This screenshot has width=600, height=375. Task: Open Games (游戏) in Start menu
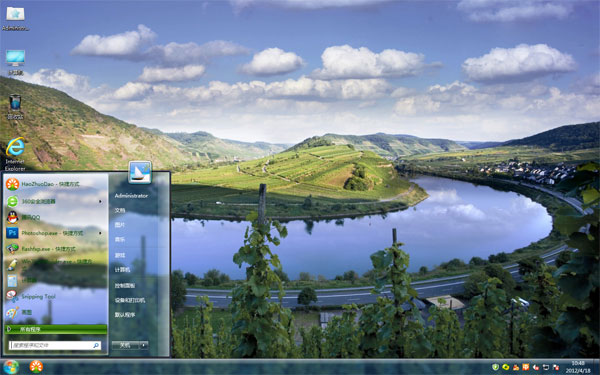pos(120,255)
